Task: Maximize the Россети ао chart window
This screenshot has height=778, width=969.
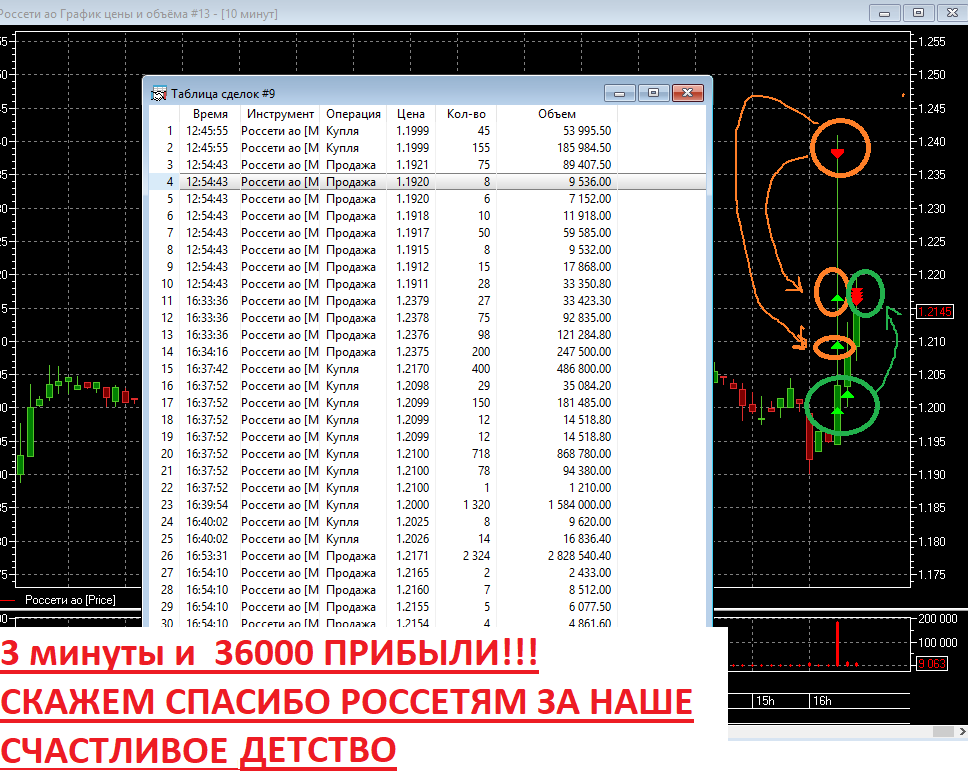Action: [x=917, y=13]
